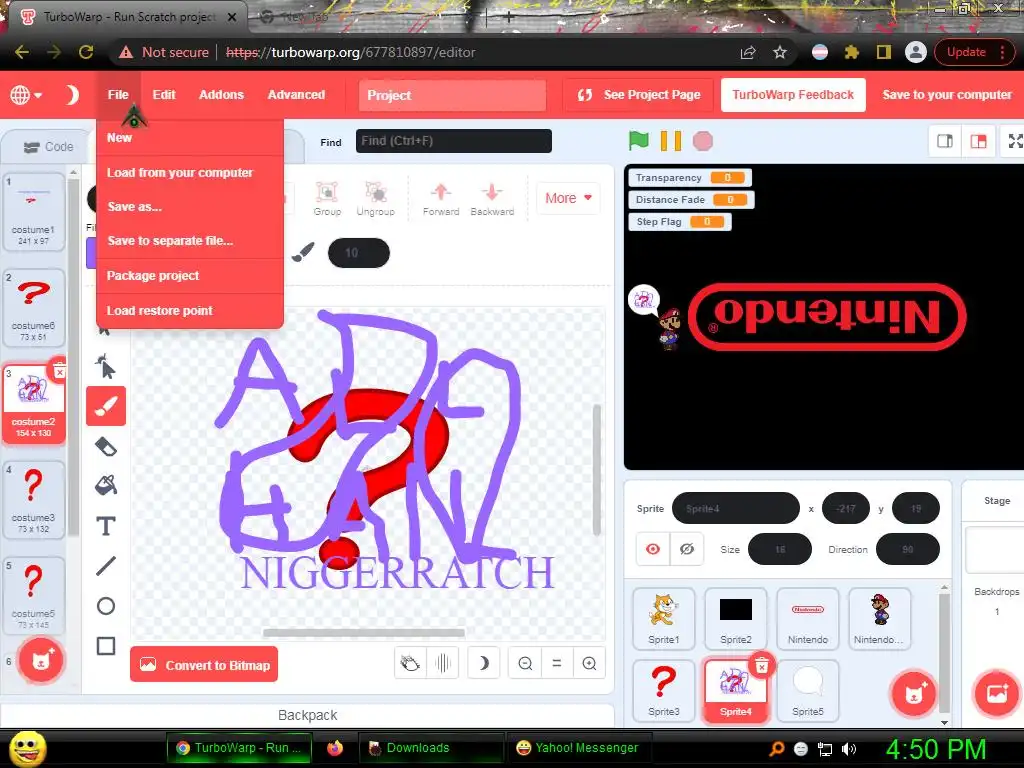
Task: Choose Save to separate file...
Action: (x=190, y=240)
